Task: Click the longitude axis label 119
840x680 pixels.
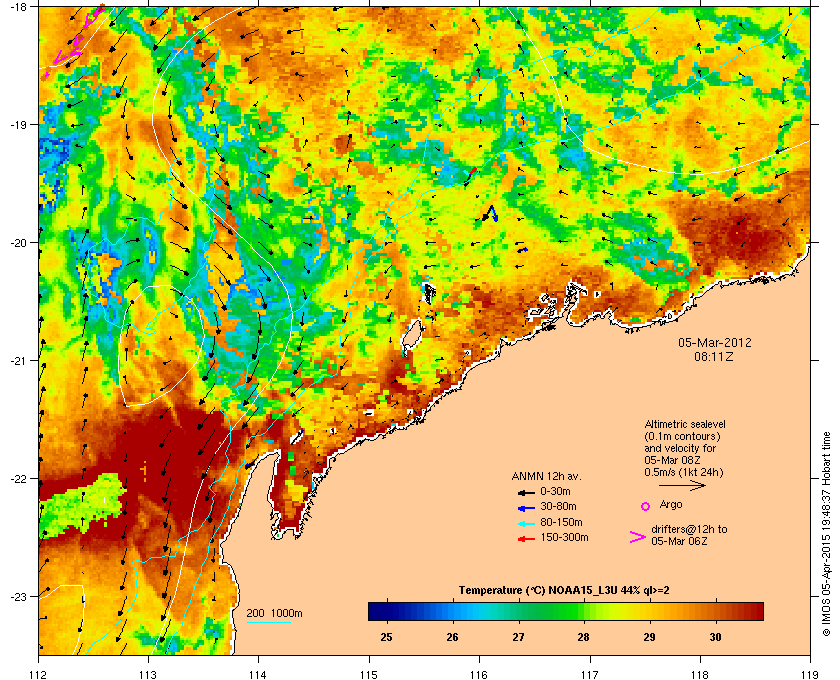Action: click(810, 674)
